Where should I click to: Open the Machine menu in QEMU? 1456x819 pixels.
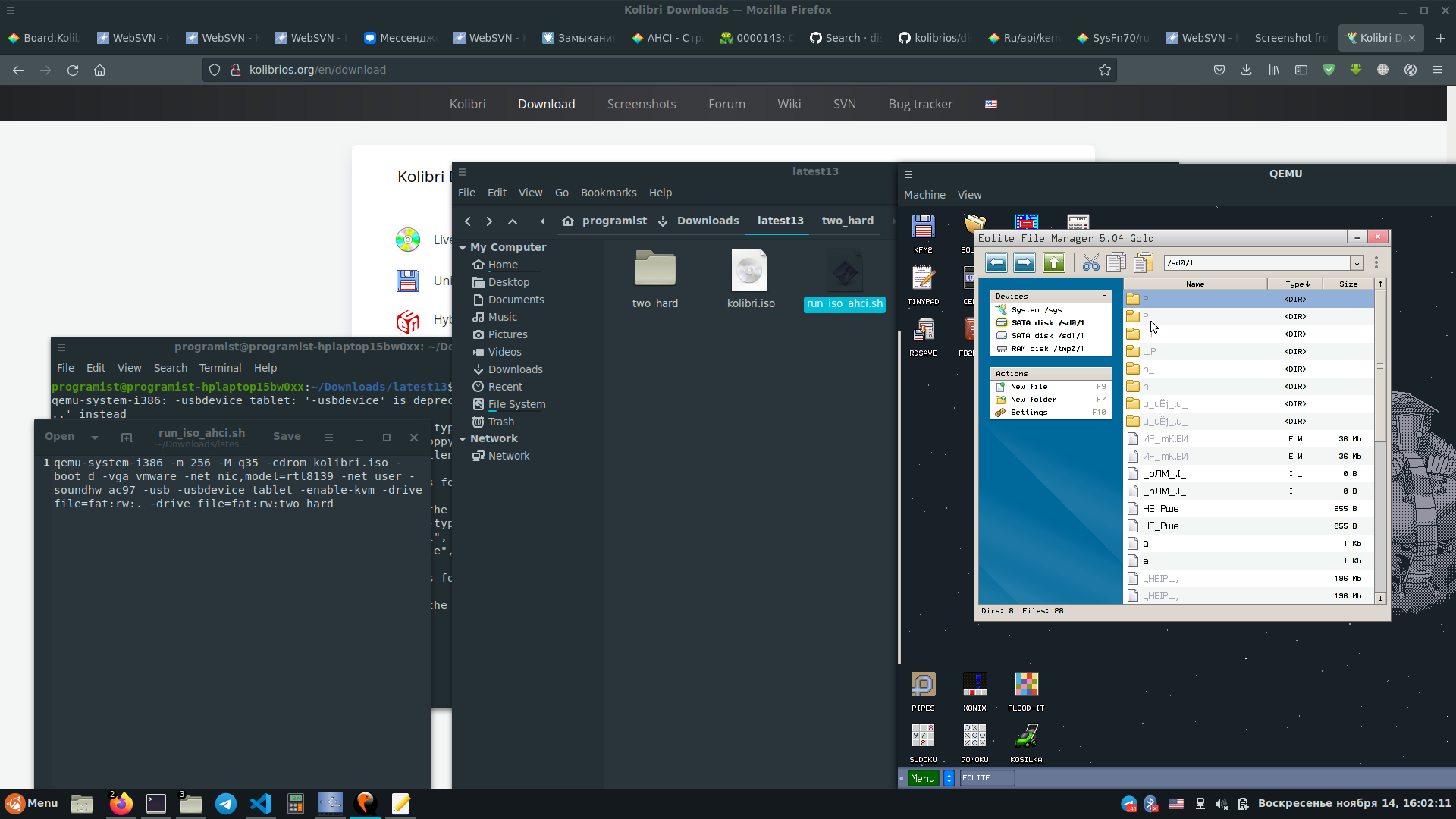pos(924,195)
